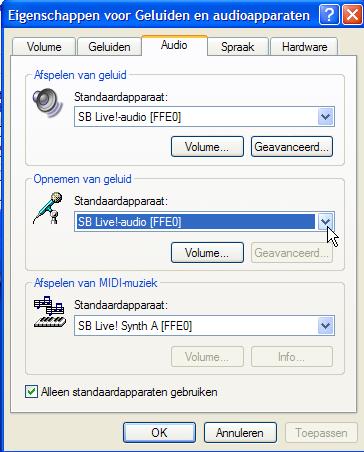Open the MIDI Standaardapparaat dropdown arrow
The height and width of the screenshot is (452, 364).
[325, 326]
